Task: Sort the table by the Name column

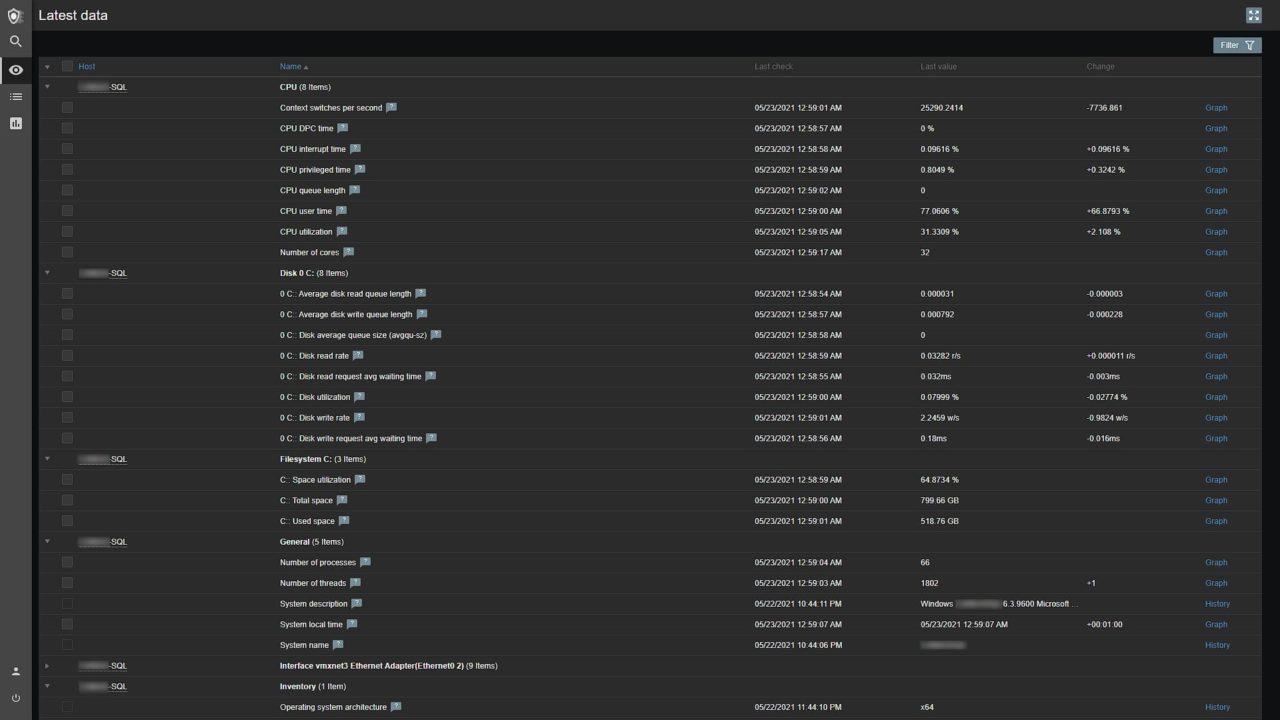Action: 289,66
